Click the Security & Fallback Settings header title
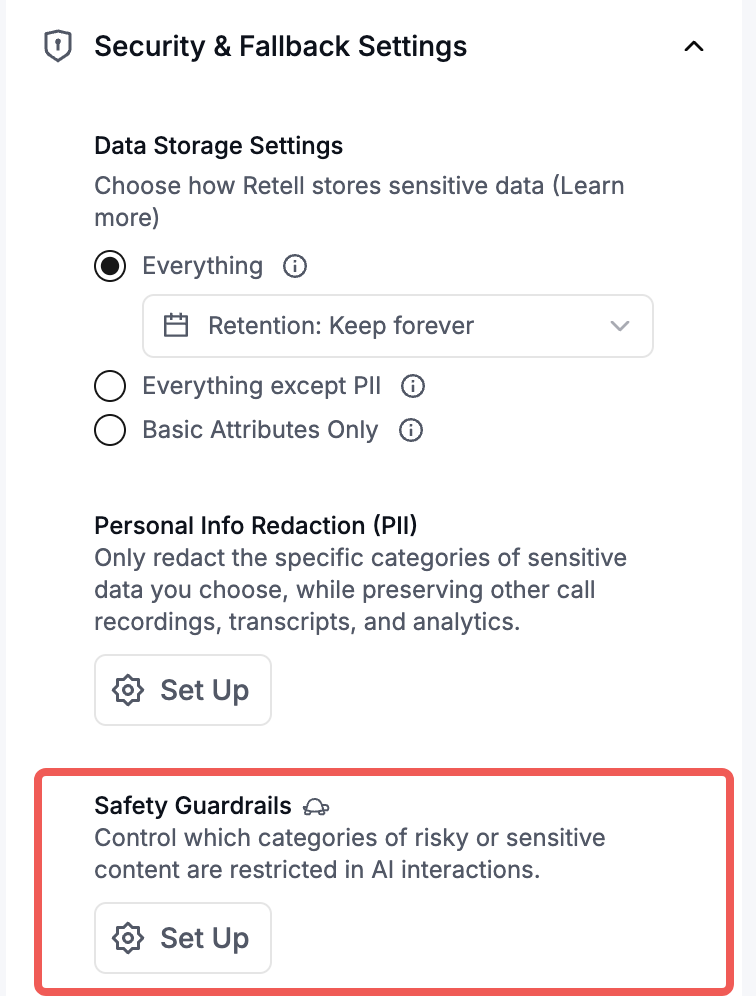This screenshot has width=756, height=996. [x=281, y=46]
